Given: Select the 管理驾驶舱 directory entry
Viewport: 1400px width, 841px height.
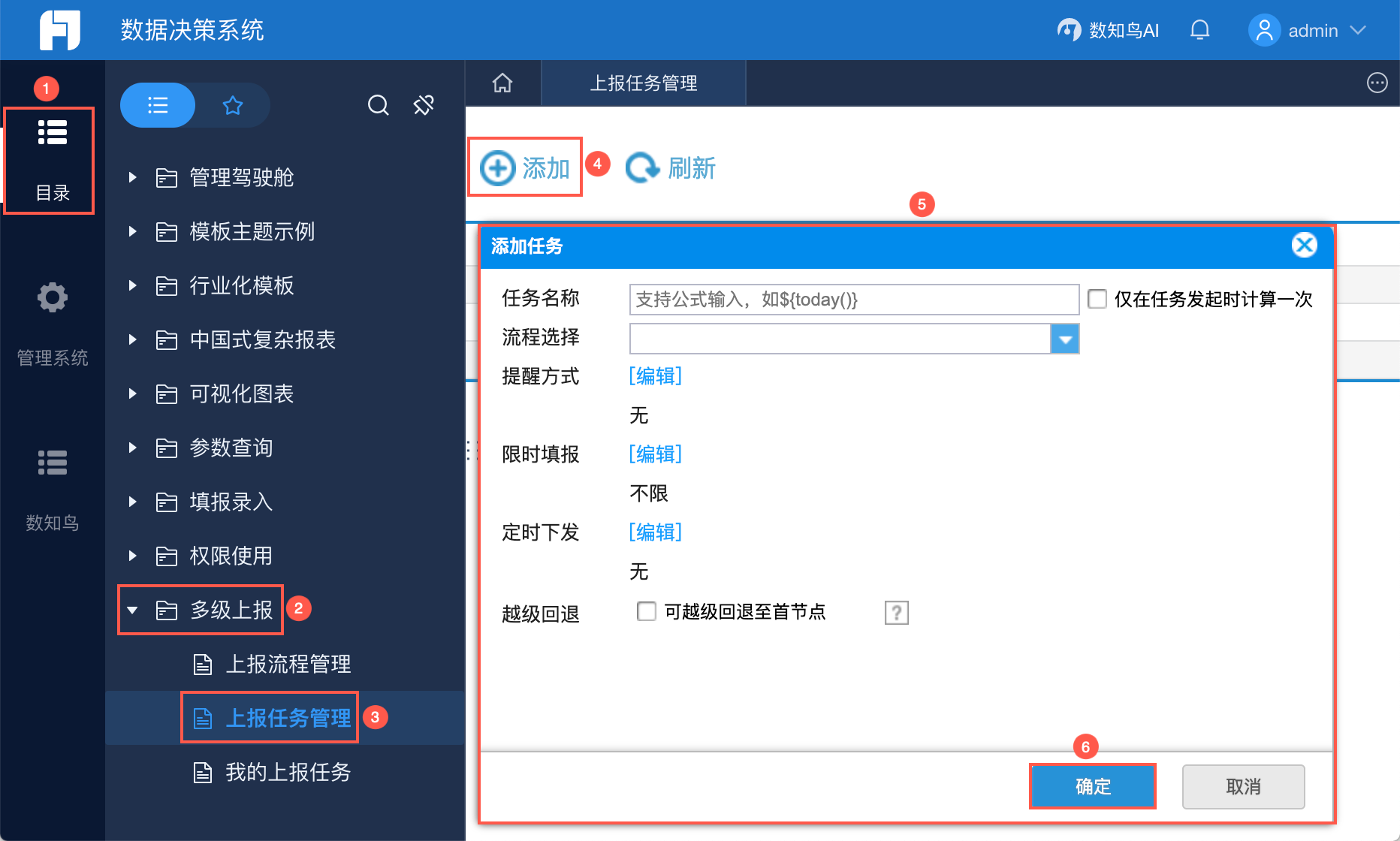Looking at the screenshot, I should (241, 177).
